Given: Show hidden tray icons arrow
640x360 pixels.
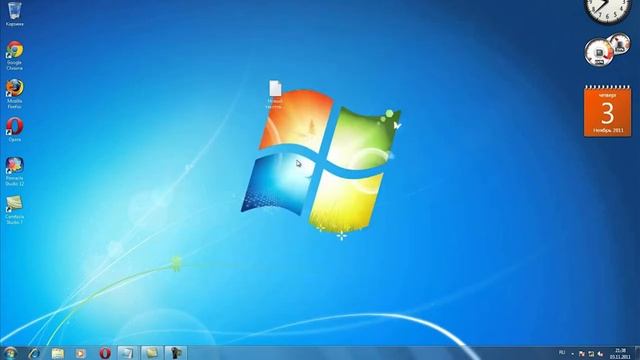Looking at the screenshot, I should coord(572,353).
